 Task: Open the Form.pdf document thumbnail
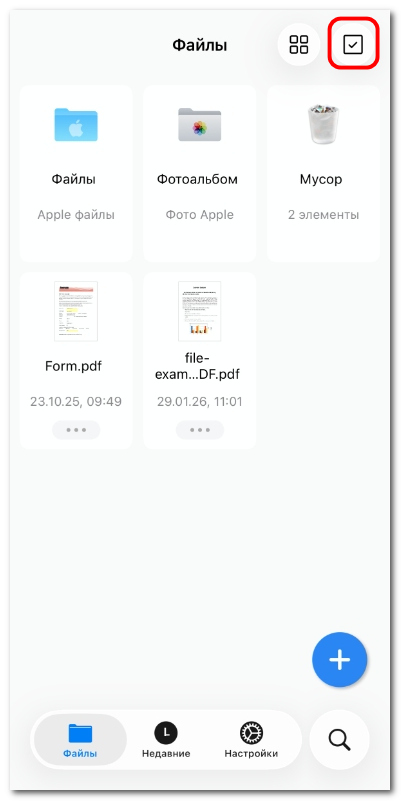tap(76, 311)
